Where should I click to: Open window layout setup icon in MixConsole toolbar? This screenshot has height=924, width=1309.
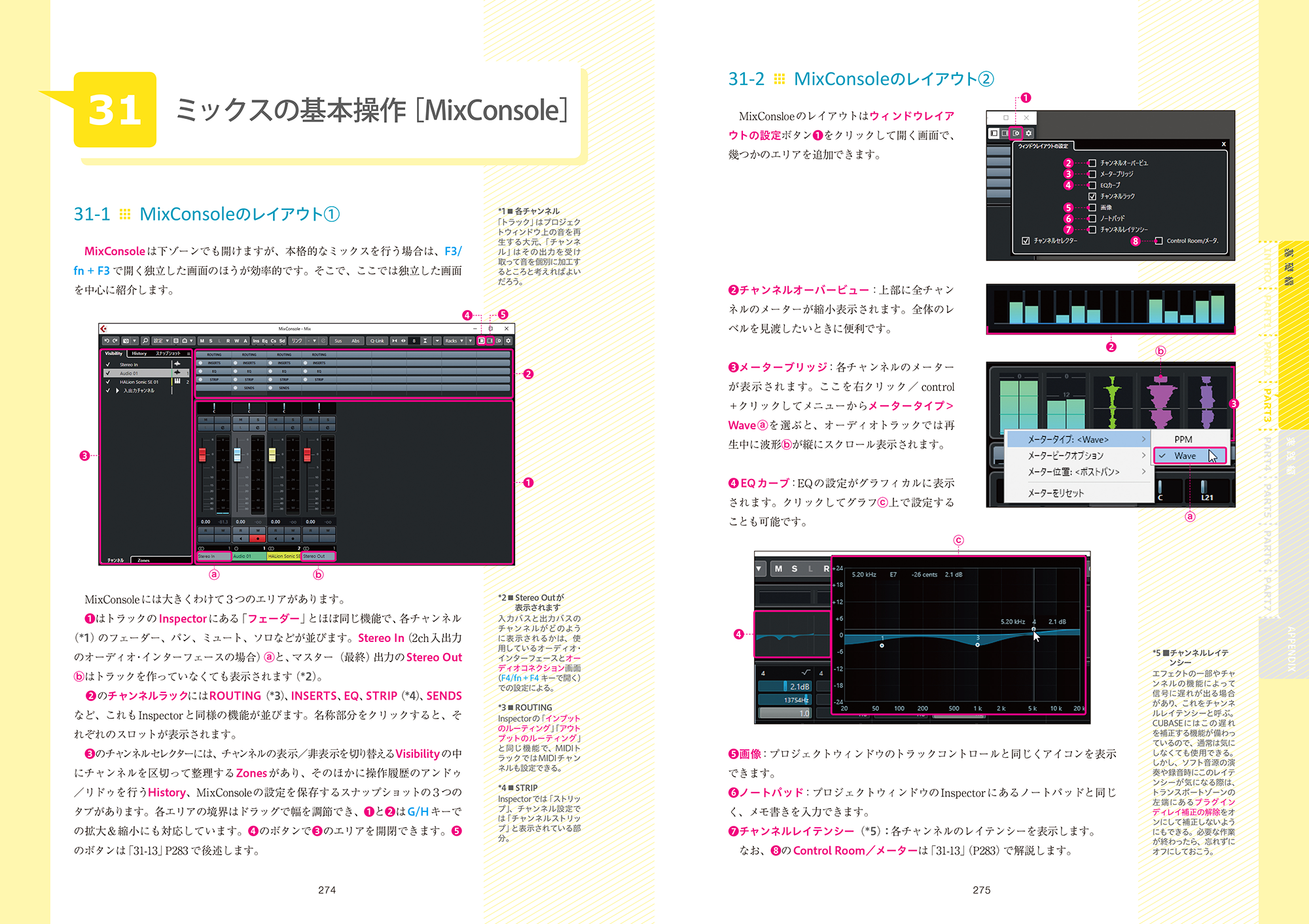point(499,341)
